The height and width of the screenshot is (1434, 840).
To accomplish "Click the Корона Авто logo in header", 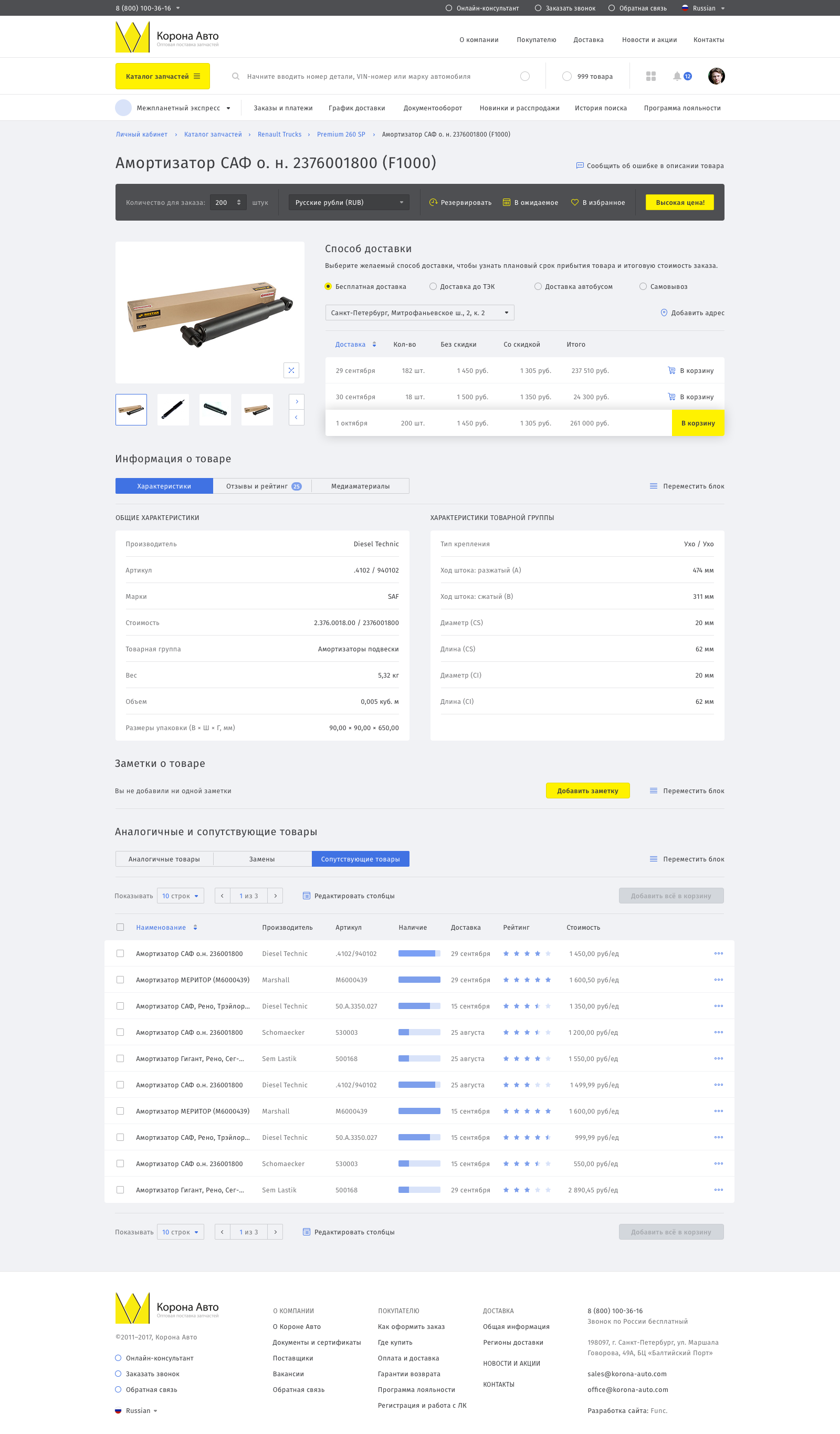I will [x=167, y=37].
